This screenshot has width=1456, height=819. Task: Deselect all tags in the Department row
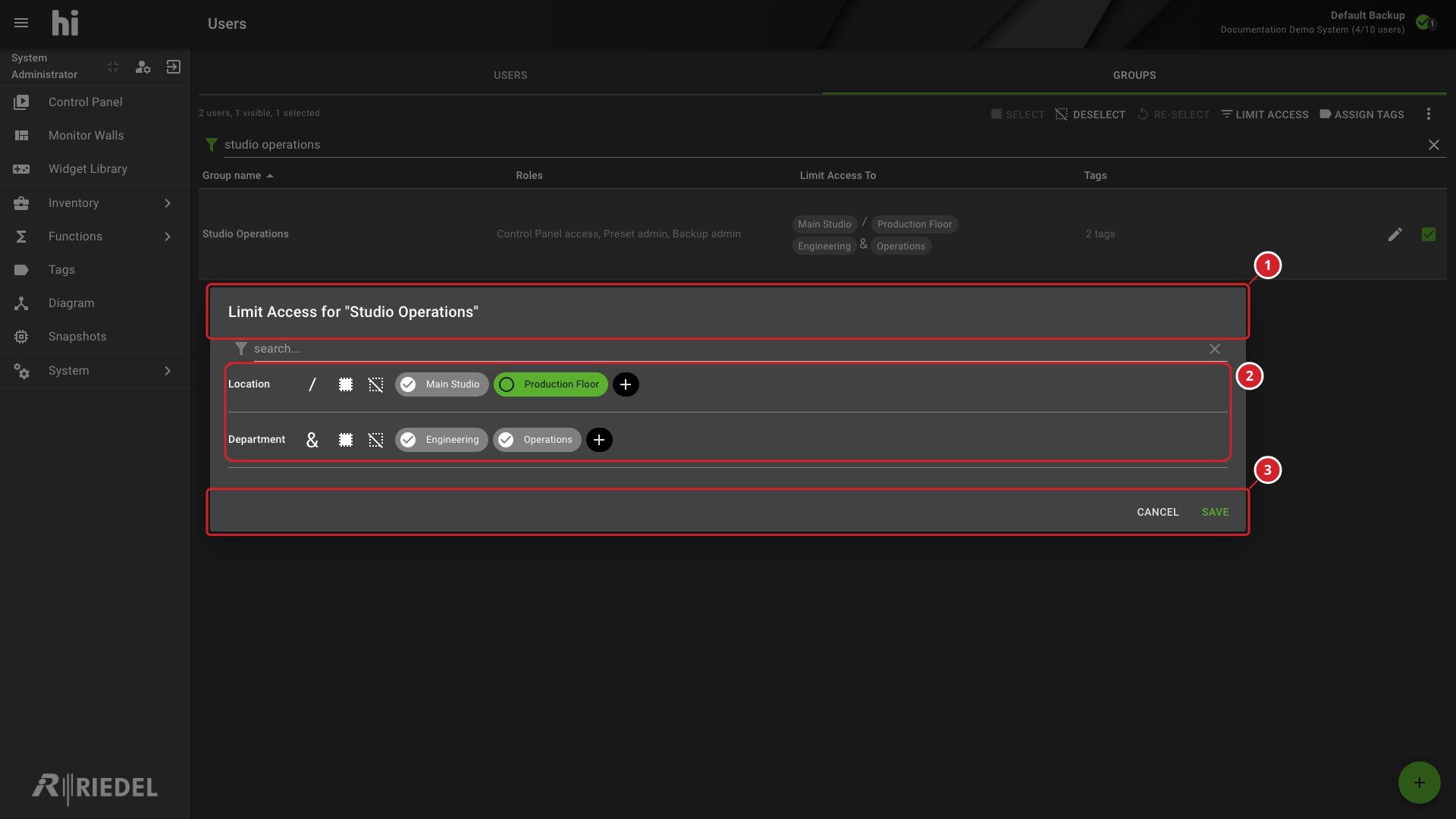click(x=376, y=440)
